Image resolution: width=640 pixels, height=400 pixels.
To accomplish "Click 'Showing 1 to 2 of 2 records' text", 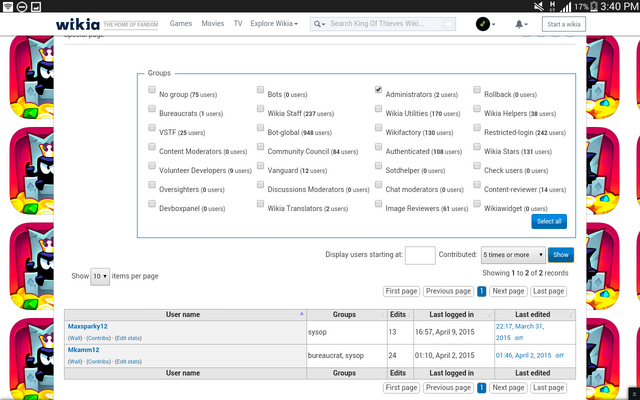I will pyautogui.click(x=525, y=273).
